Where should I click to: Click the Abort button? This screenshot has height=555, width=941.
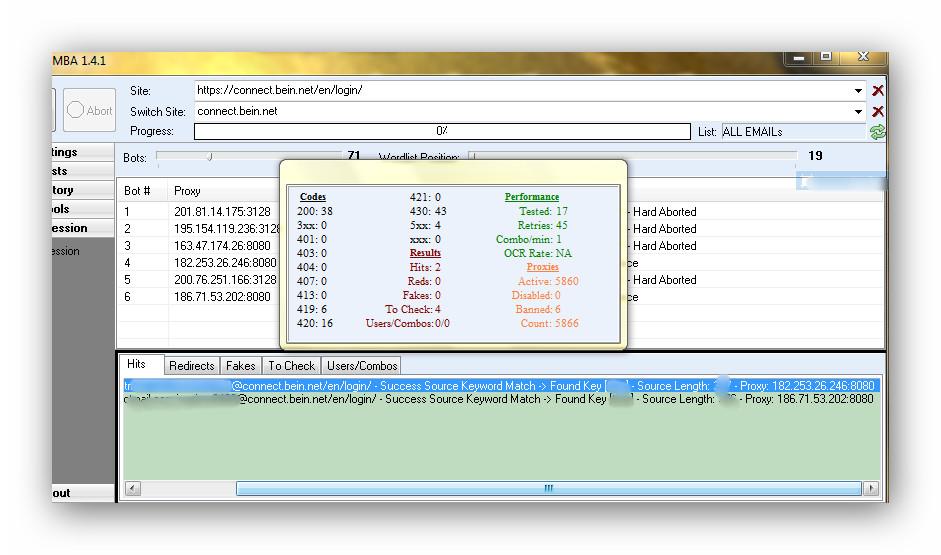point(89,110)
